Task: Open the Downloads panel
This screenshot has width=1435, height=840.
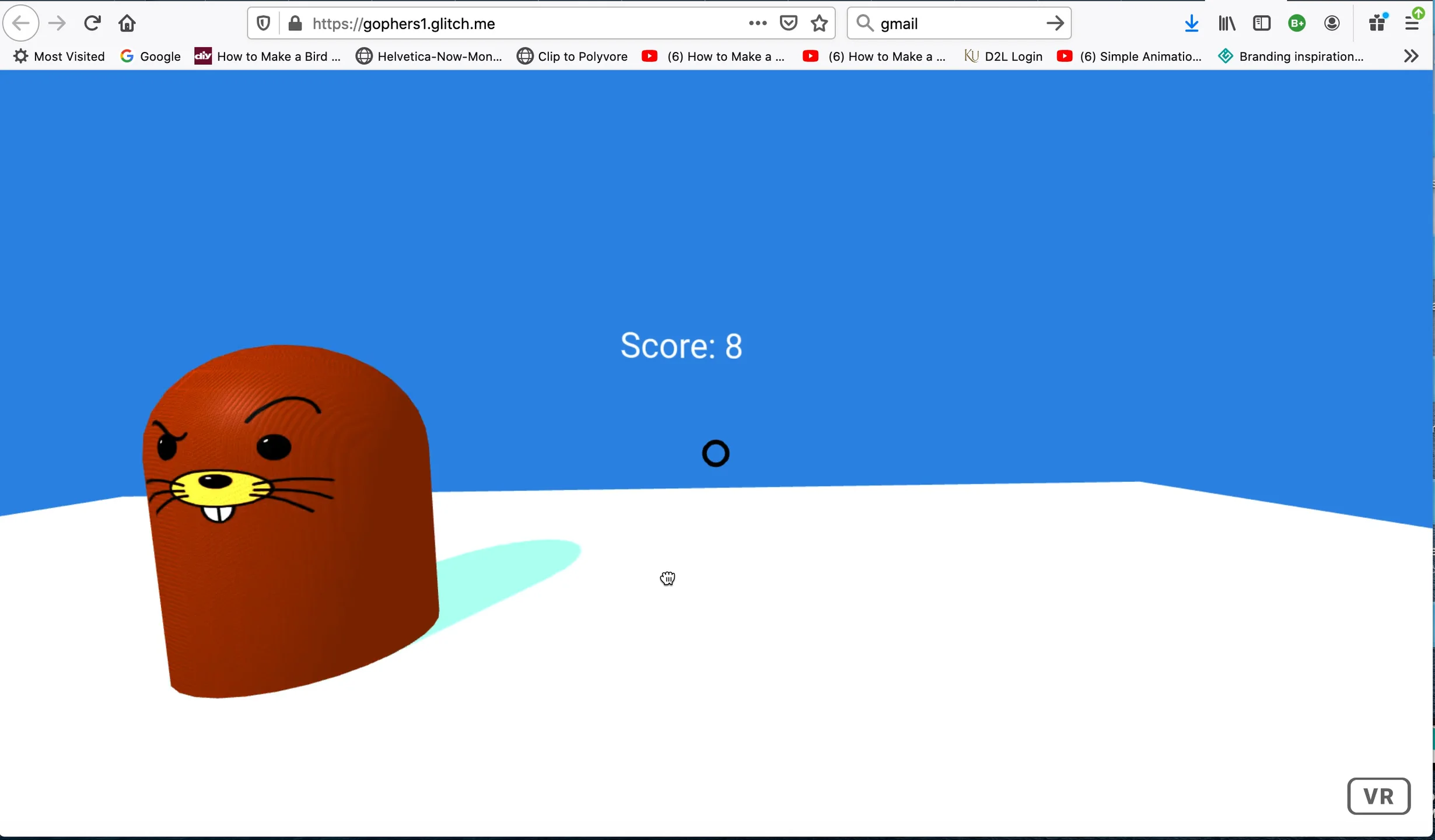Action: (1191, 23)
